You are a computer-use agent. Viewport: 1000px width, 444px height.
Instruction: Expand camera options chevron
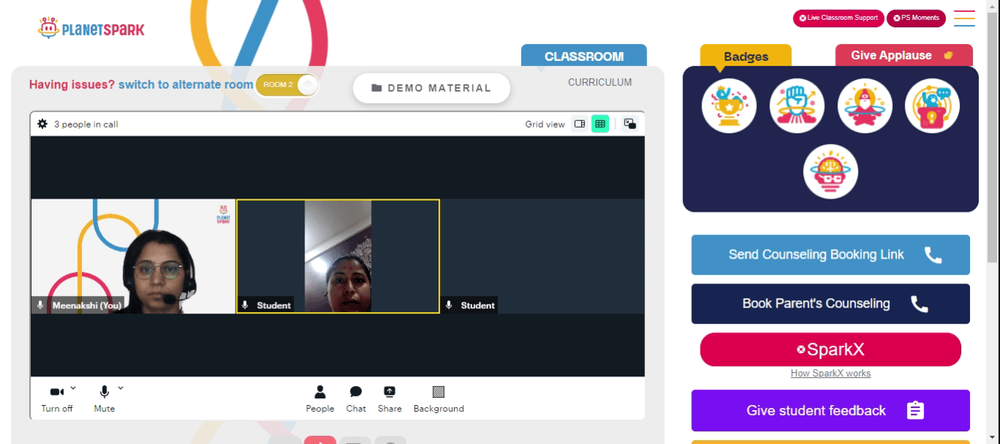pos(73,387)
